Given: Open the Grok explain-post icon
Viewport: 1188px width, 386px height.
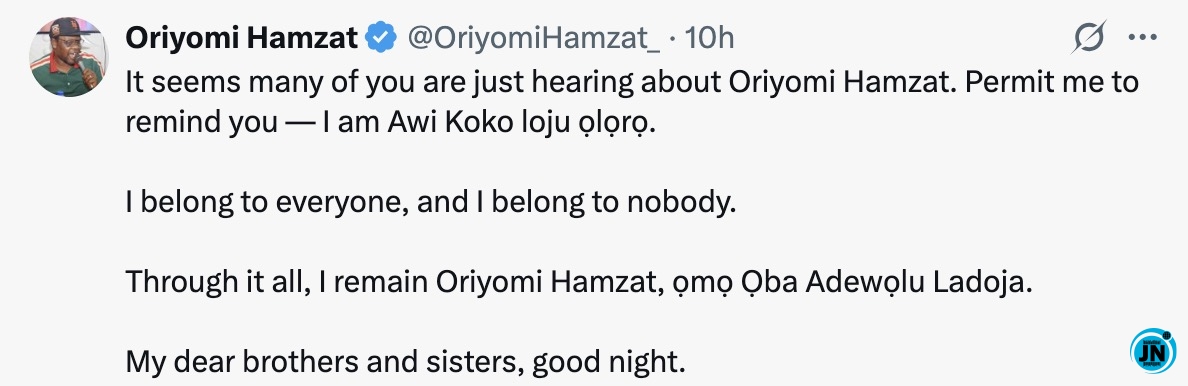Looking at the screenshot, I should (x=1089, y=36).
